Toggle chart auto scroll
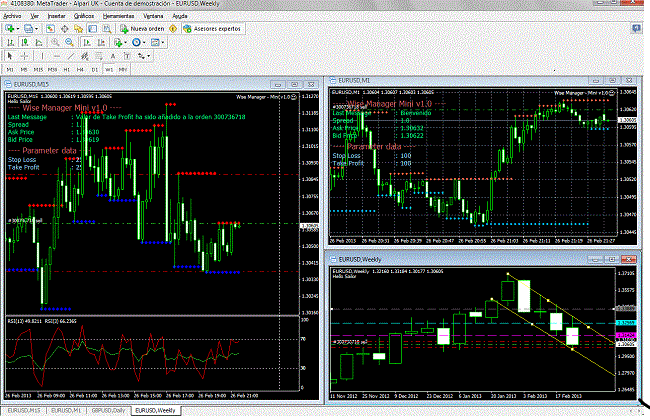The image size is (650, 420). 87,42
